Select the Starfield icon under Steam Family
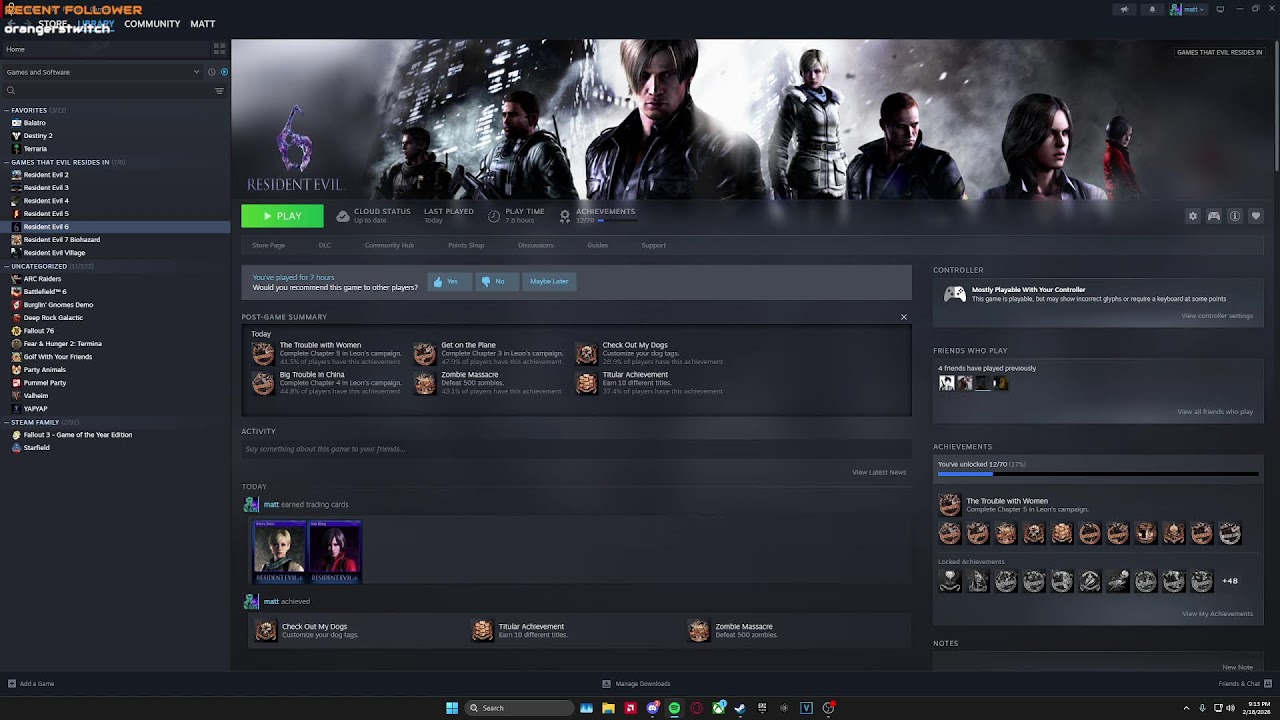 coord(16,448)
